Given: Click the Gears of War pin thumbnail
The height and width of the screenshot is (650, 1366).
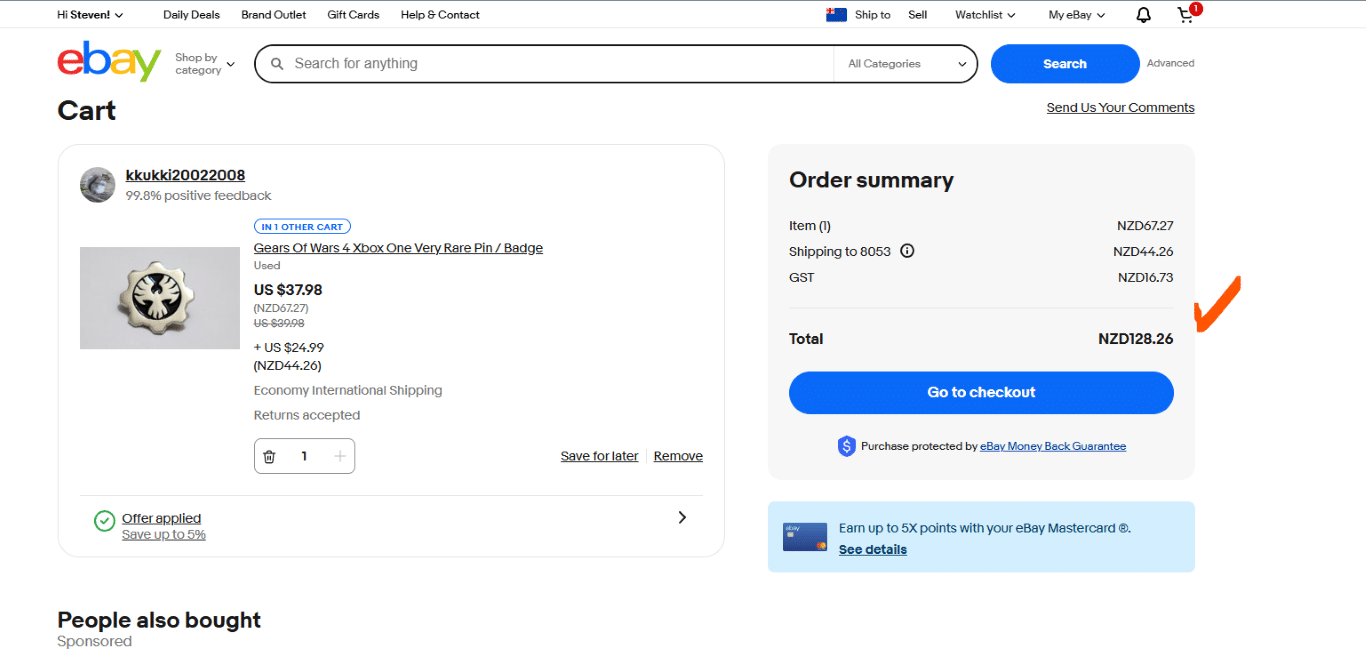Looking at the screenshot, I should point(160,298).
